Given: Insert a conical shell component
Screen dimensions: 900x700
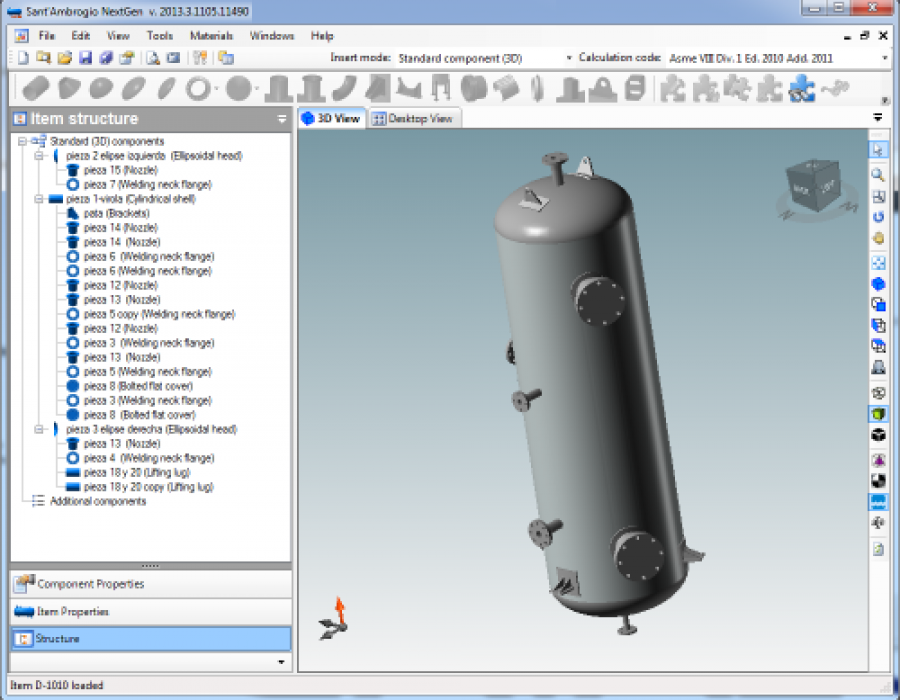Looking at the screenshot, I should [69, 89].
